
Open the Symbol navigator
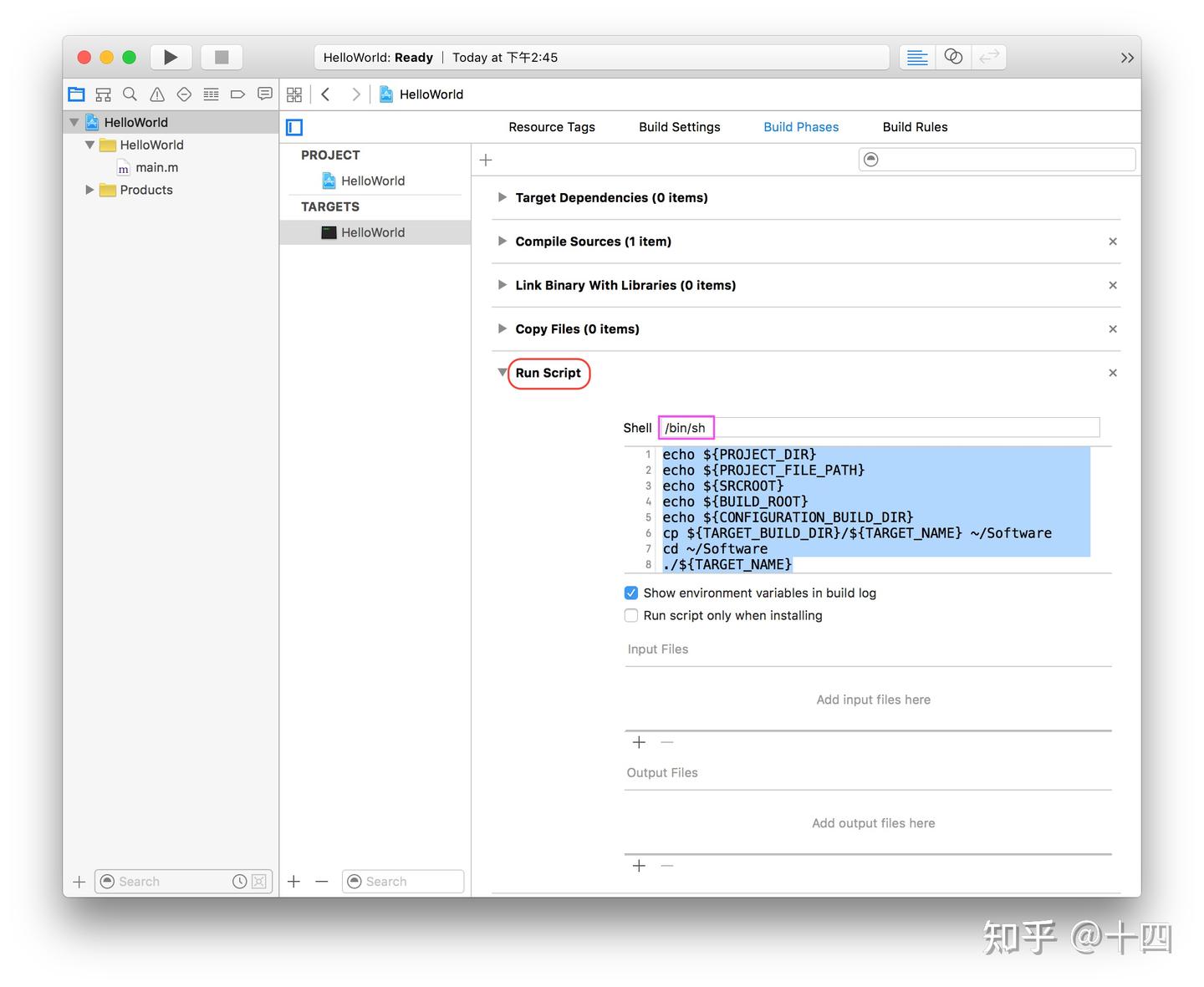(103, 94)
